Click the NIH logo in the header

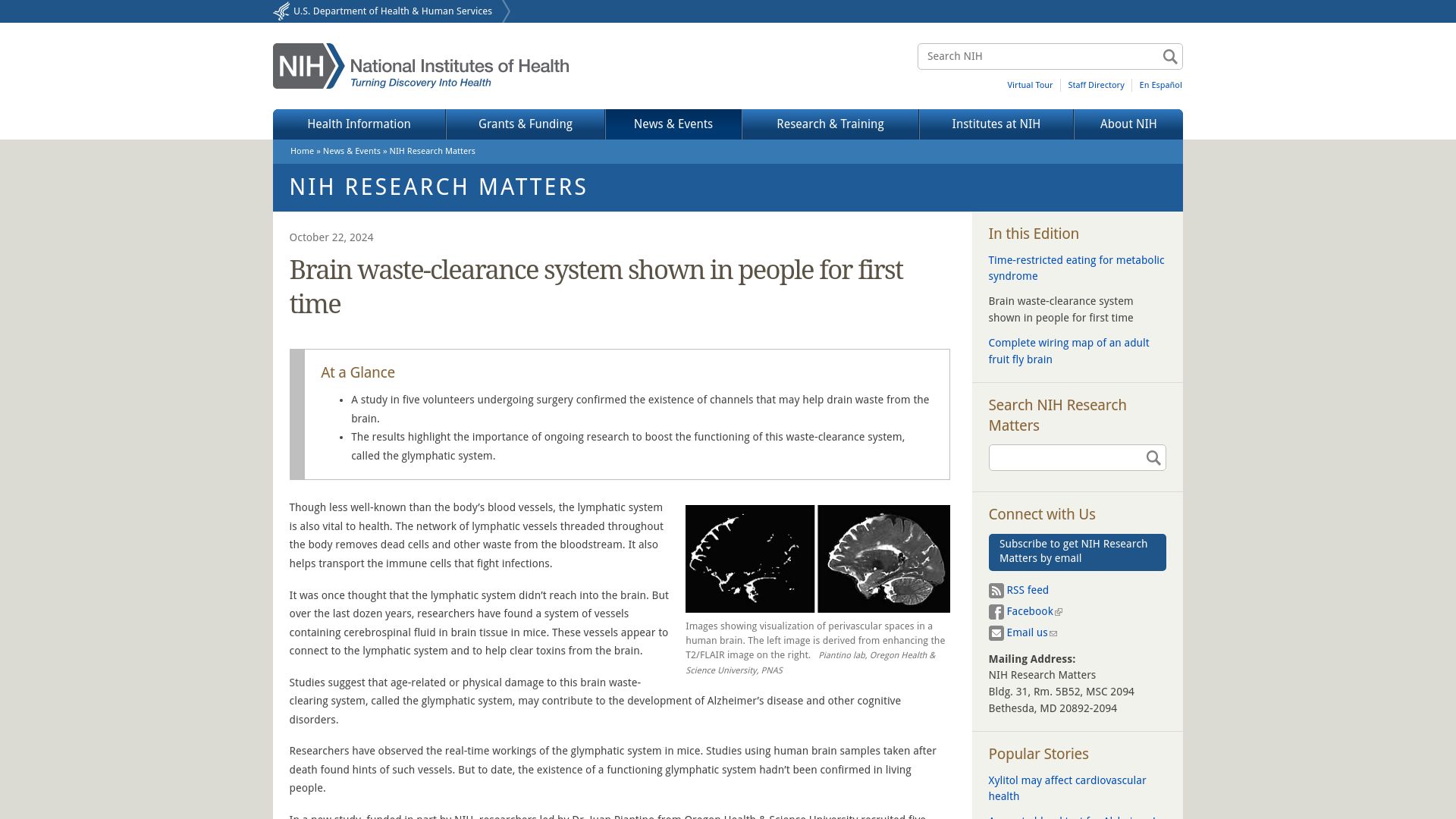click(421, 66)
